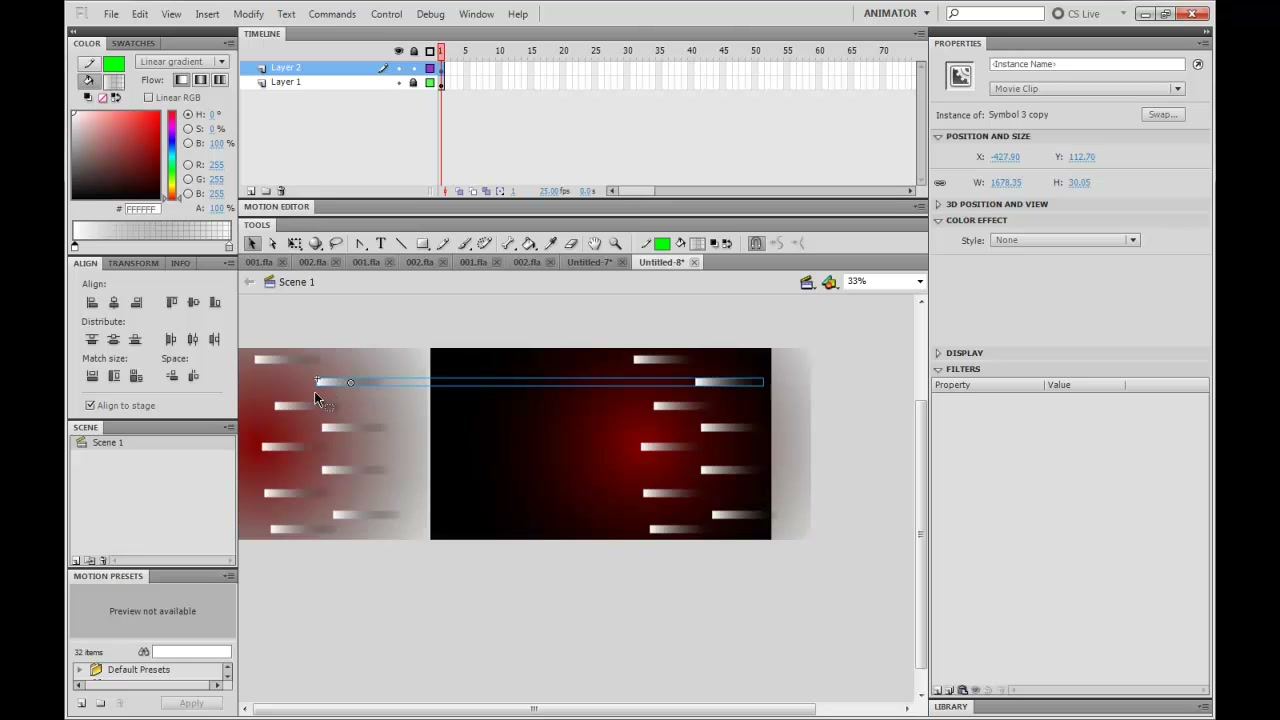The image size is (1280, 720).
Task: Select the H hue radio button
Action: (188, 115)
